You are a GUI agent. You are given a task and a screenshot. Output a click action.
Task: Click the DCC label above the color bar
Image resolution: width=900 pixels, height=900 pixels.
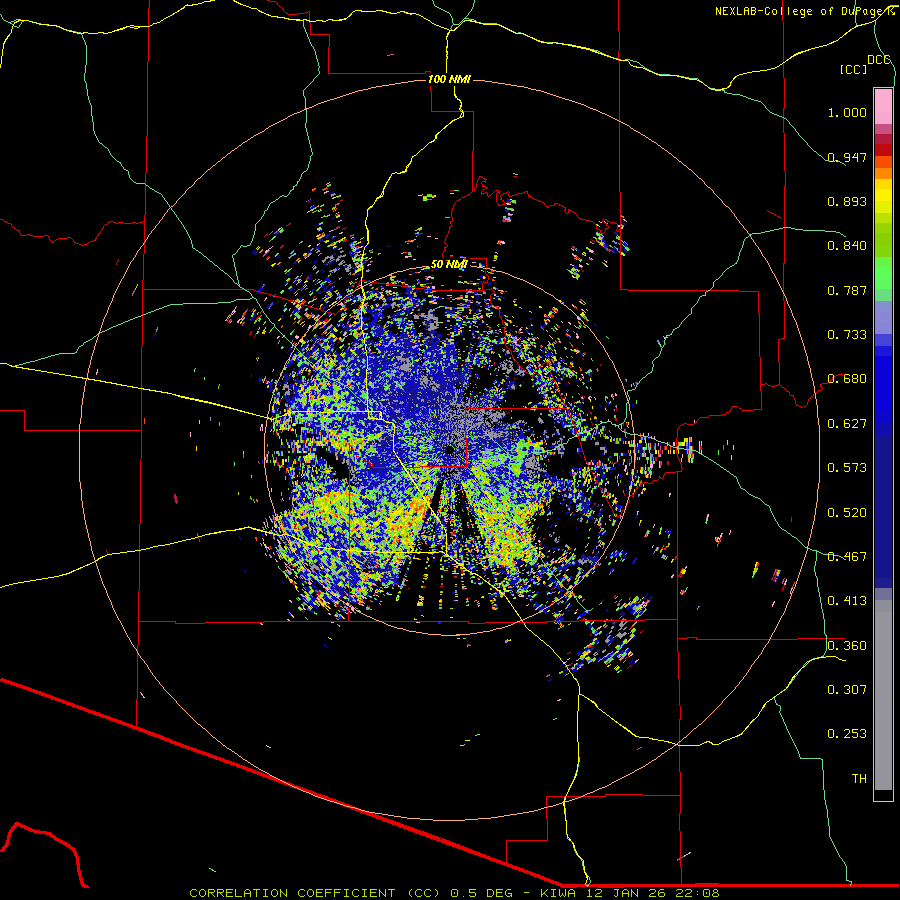pos(879,60)
